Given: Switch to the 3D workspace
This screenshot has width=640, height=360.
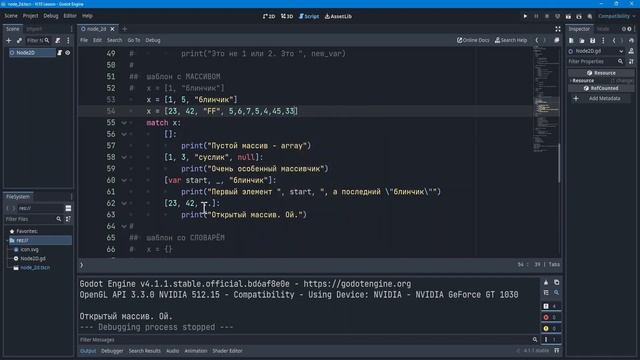Looking at the screenshot, I should pos(287,16).
